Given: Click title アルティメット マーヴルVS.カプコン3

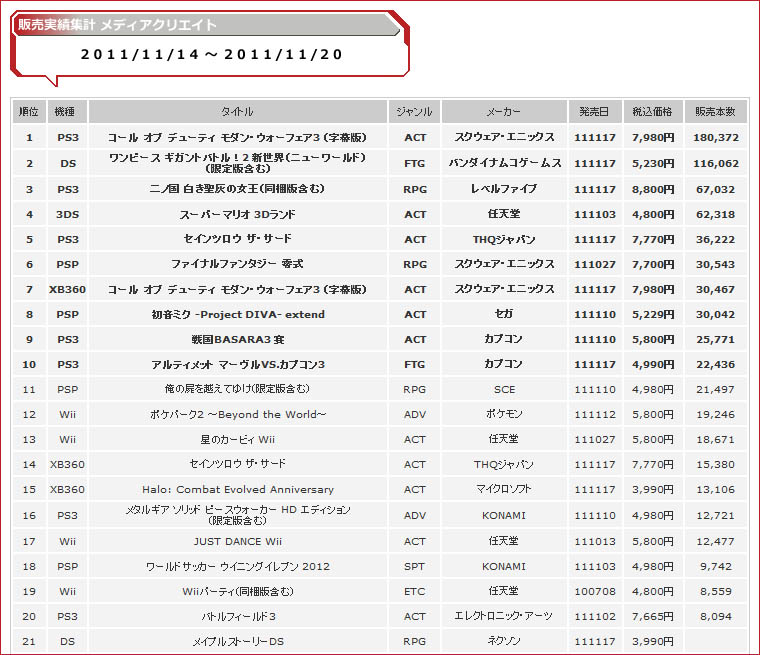Looking at the screenshot, I should pyautogui.click(x=238, y=365).
